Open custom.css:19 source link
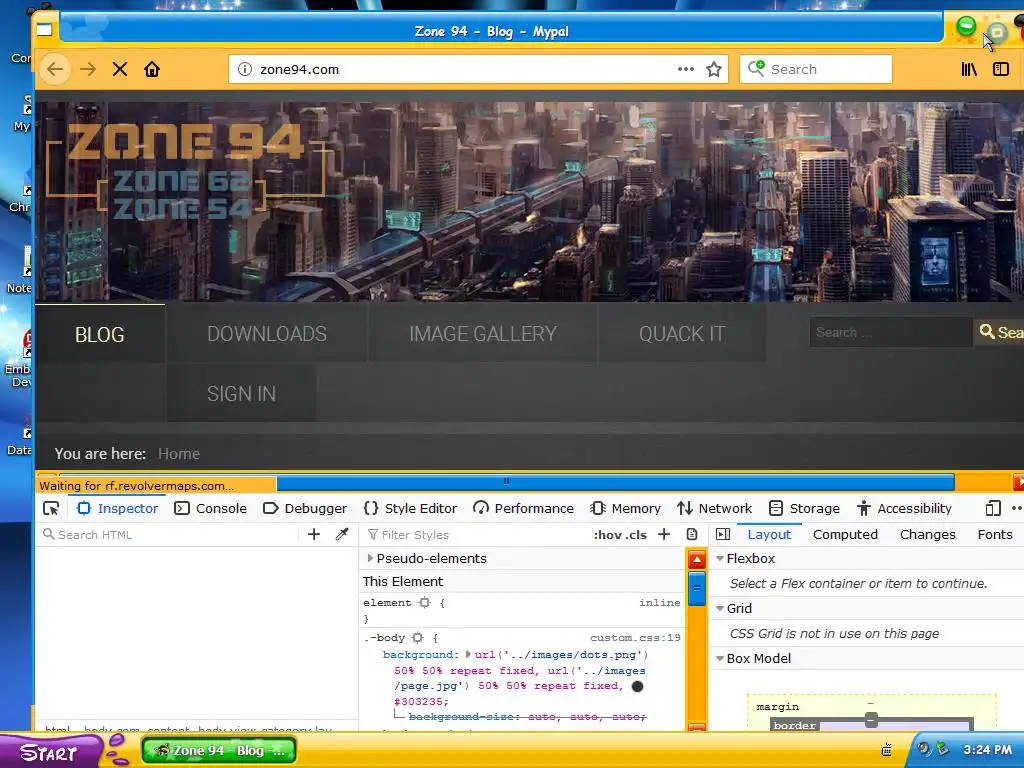Image resolution: width=1024 pixels, height=768 pixels. (635, 637)
